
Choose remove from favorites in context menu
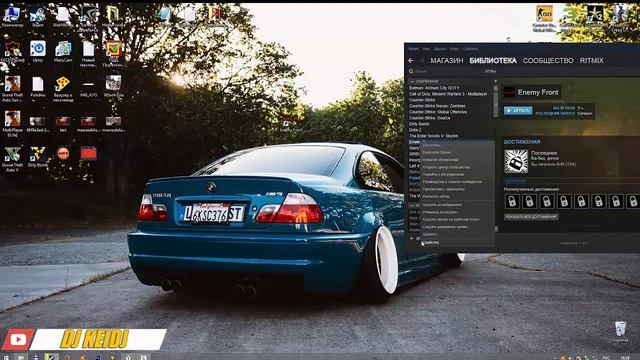[x=457, y=204]
